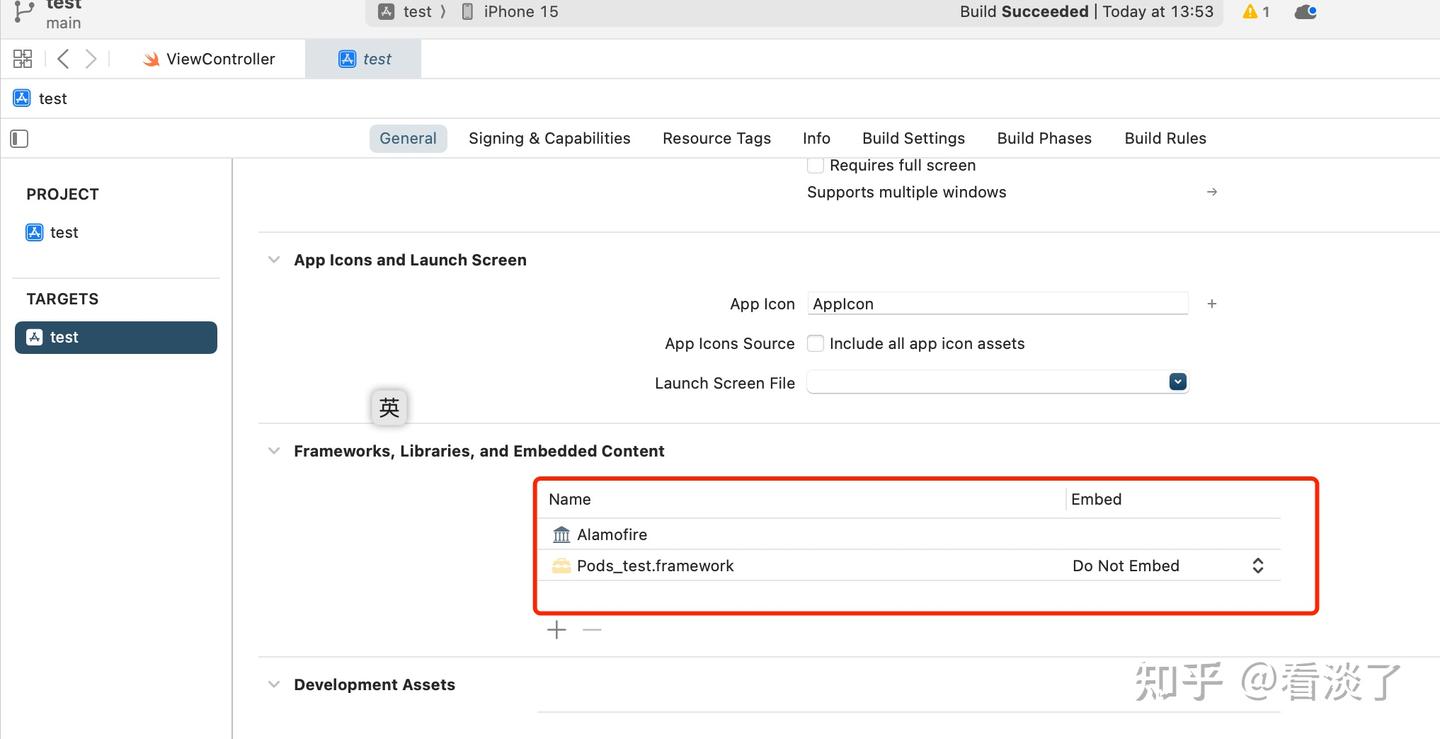Open the Resource Tags tab
1440x739 pixels.
716,138
